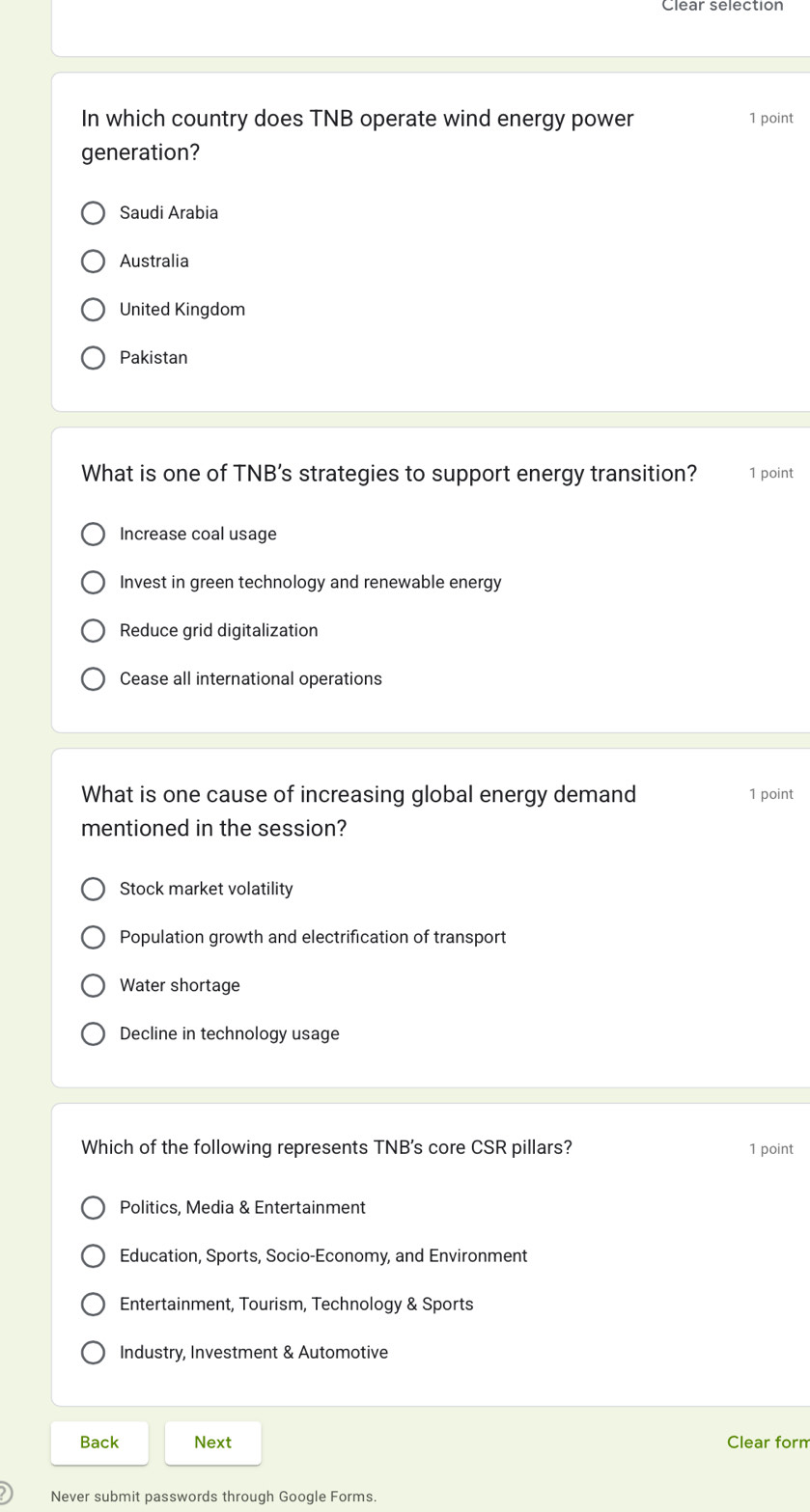Viewport: 810px width, 1512px height.
Task: Go to previous page with Back
Action: 99,1443
